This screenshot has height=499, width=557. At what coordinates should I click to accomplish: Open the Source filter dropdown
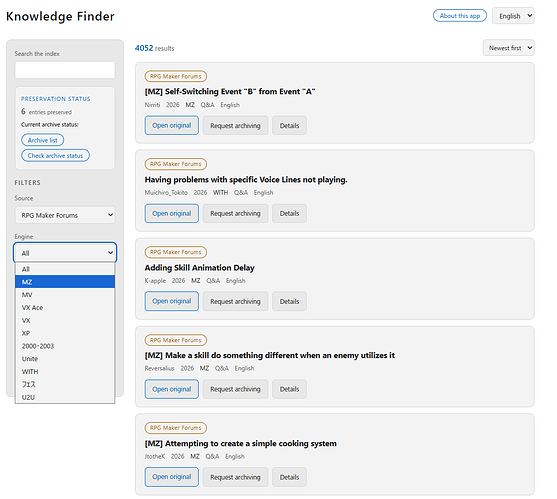[x=65, y=215]
